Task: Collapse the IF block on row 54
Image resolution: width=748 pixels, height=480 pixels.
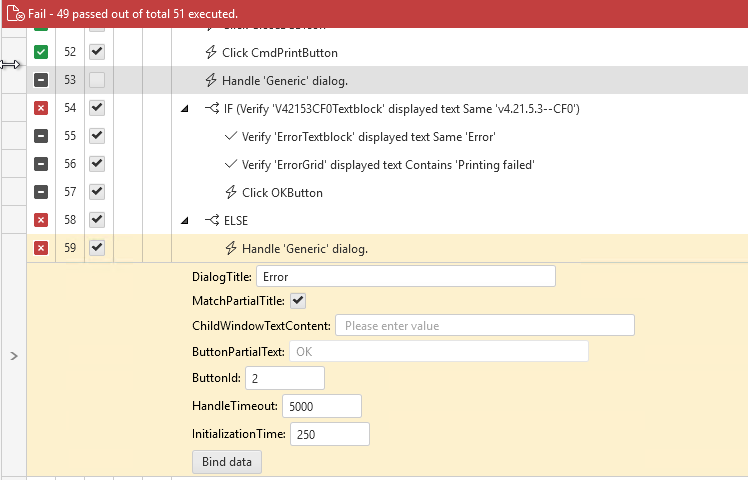Action: 184,108
